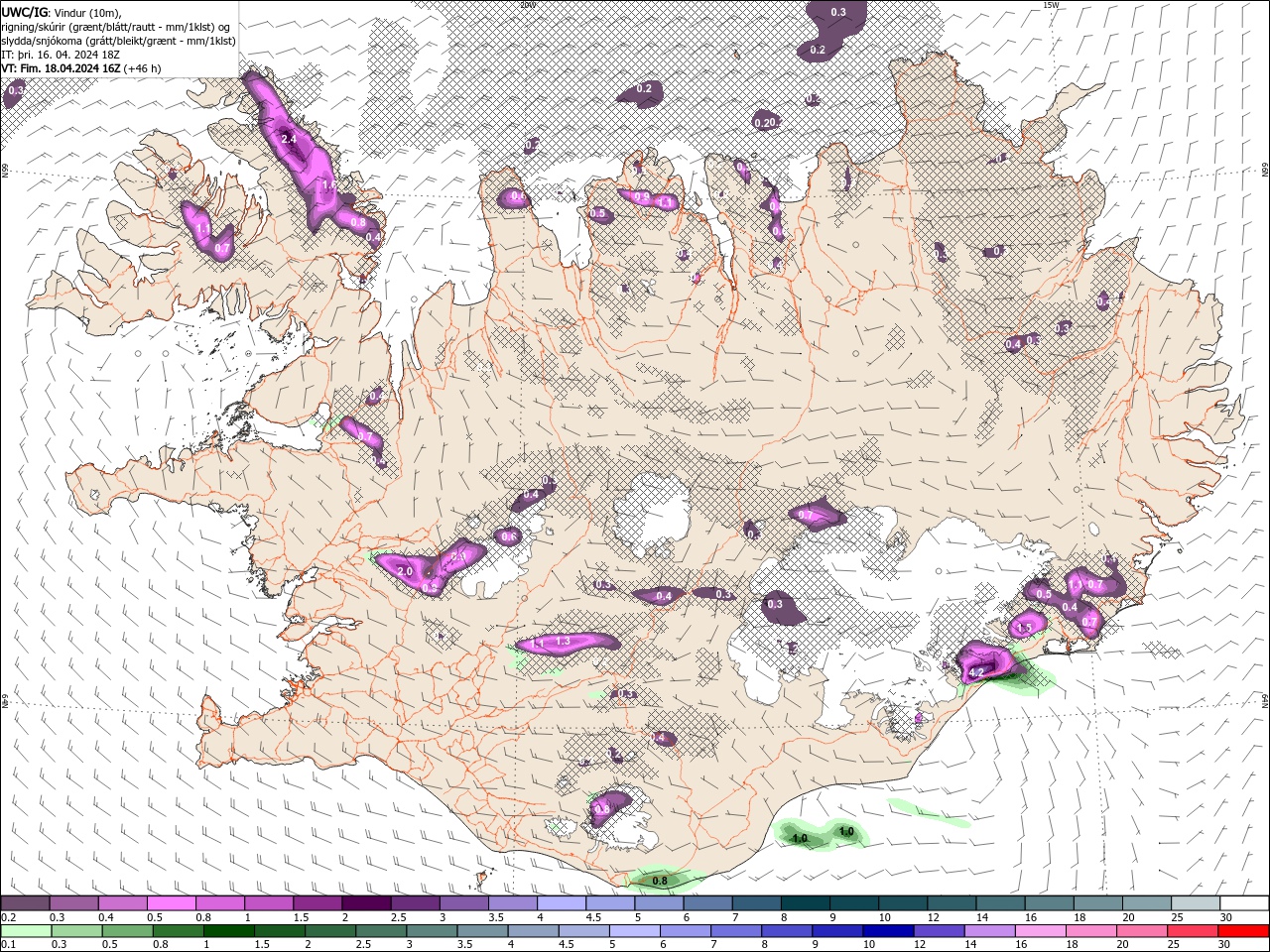Viewport: 1270px width, 952px height.
Task: Click the 7 label on the upper legend scale
Action: 735,917
